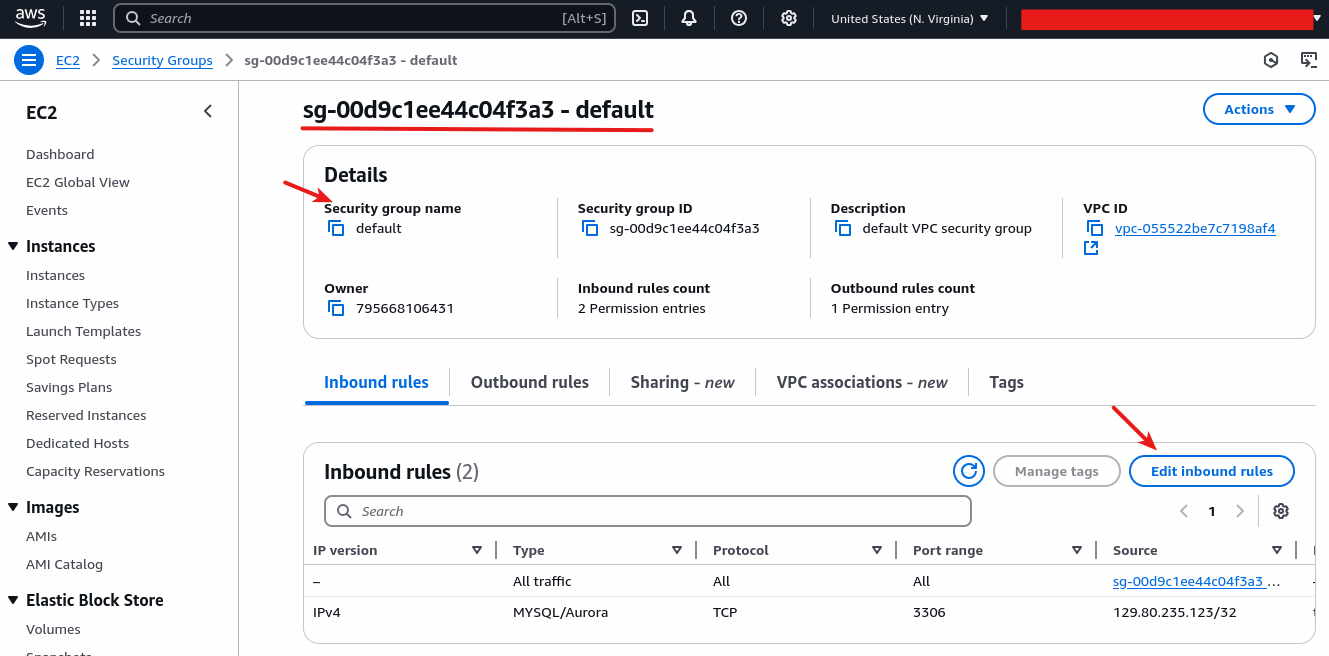1329x656 pixels.
Task: Open the Help question mark icon
Action: [x=738, y=18]
